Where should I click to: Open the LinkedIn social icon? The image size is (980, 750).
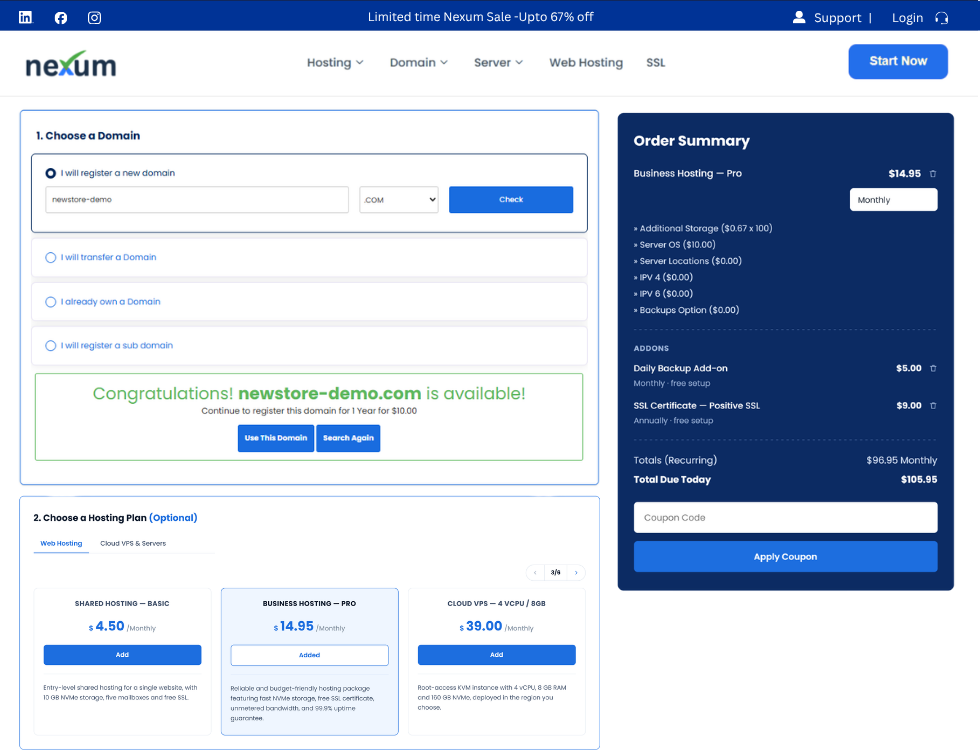point(25,18)
